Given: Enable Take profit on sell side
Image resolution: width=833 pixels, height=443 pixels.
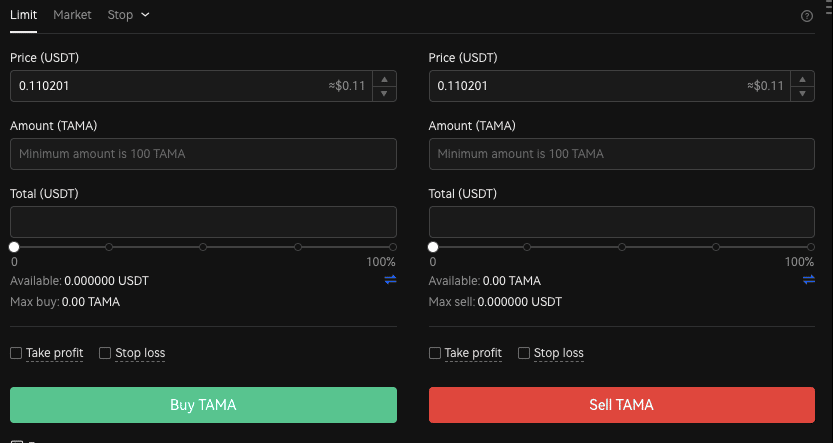Looking at the screenshot, I should click(x=435, y=353).
